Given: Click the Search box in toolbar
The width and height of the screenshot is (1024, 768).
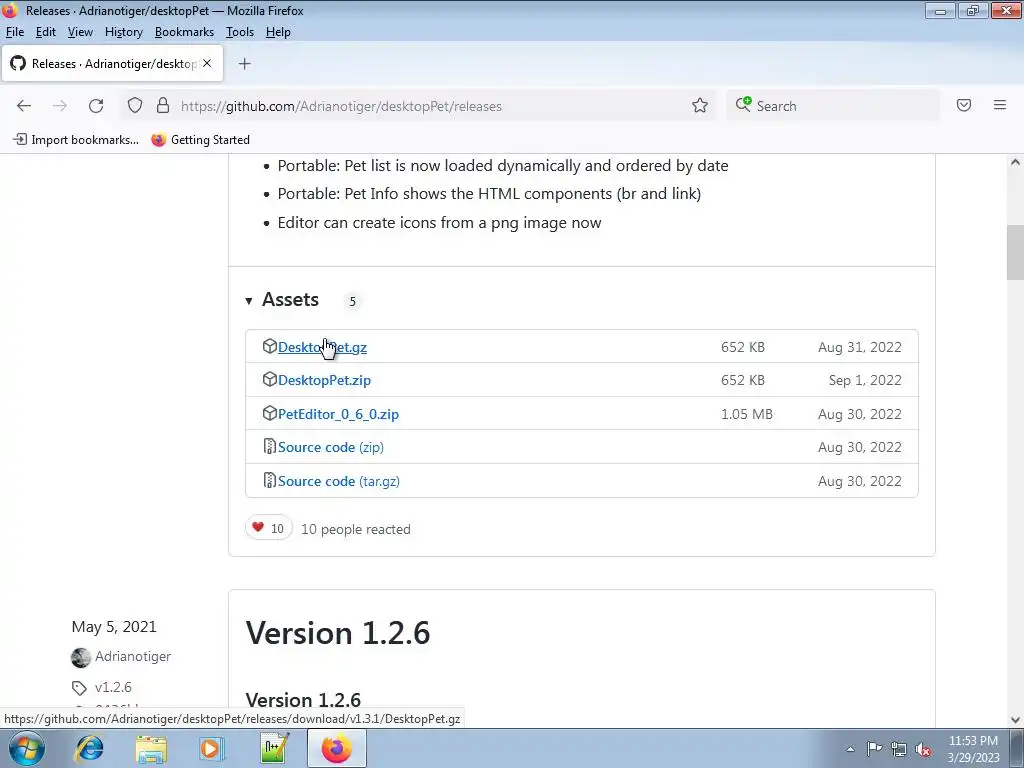Looking at the screenshot, I should click(833, 106).
